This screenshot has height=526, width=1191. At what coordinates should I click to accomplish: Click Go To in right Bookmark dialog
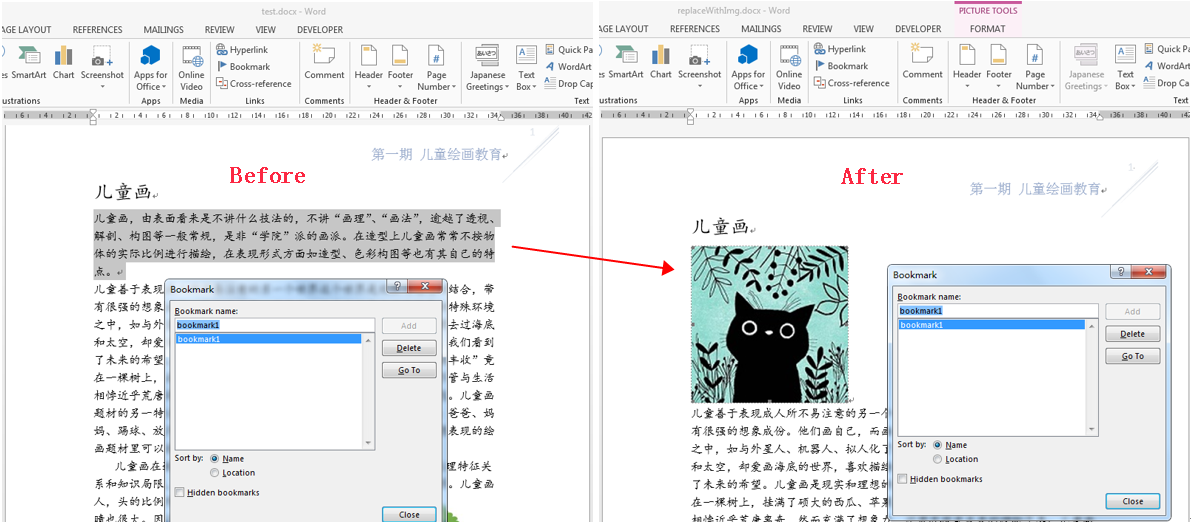click(x=1133, y=357)
